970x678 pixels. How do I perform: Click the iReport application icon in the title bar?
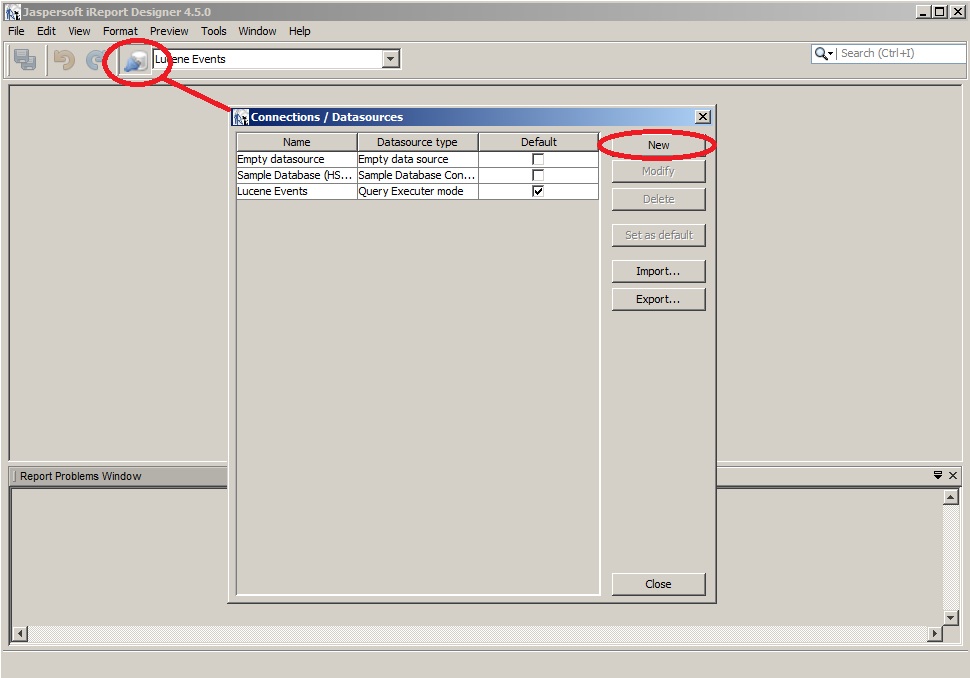point(10,10)
